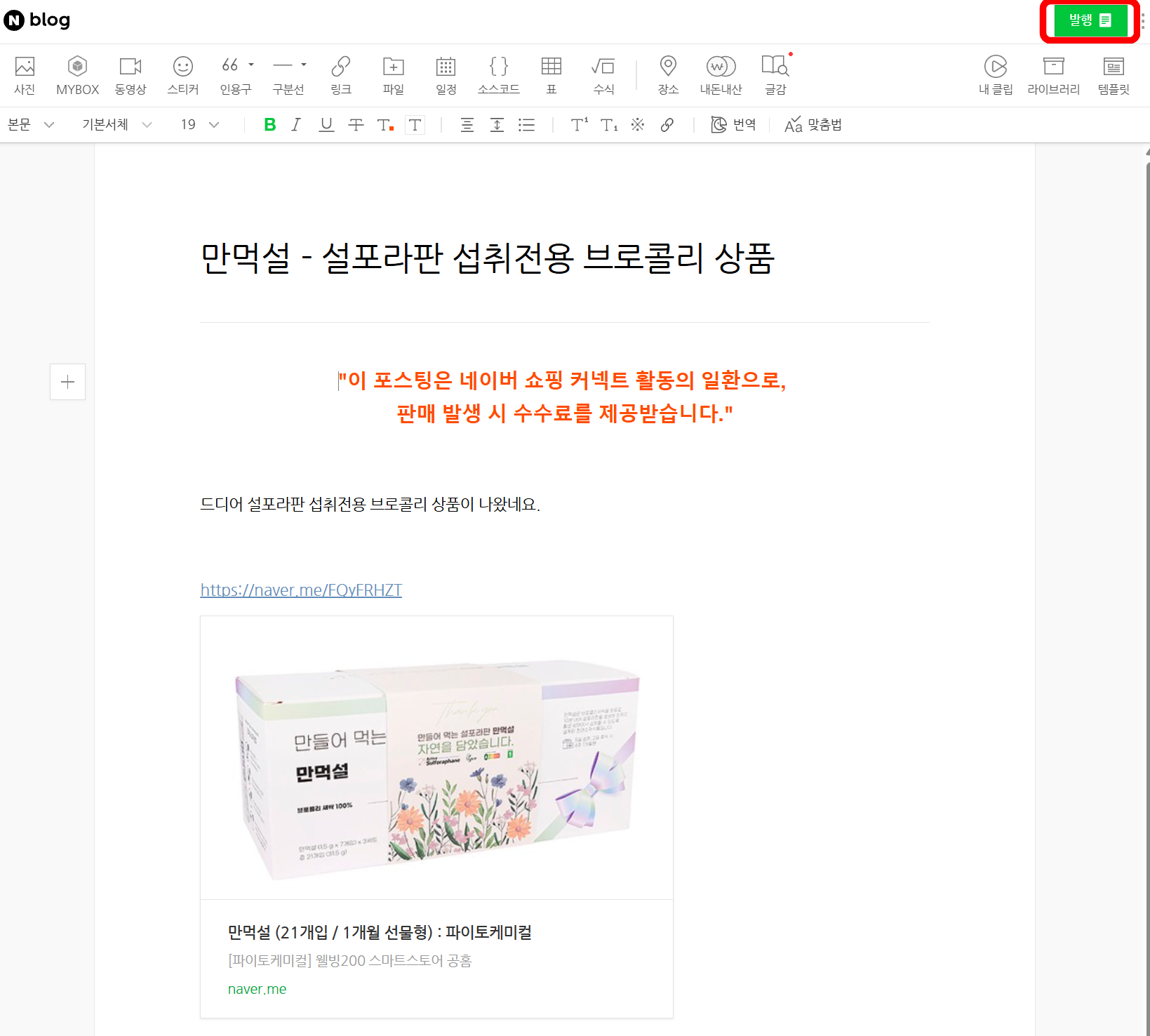The height and width of the screenshot is (1036, 1150).
Task: Toggle underline formatting
Action: [326, 125]
